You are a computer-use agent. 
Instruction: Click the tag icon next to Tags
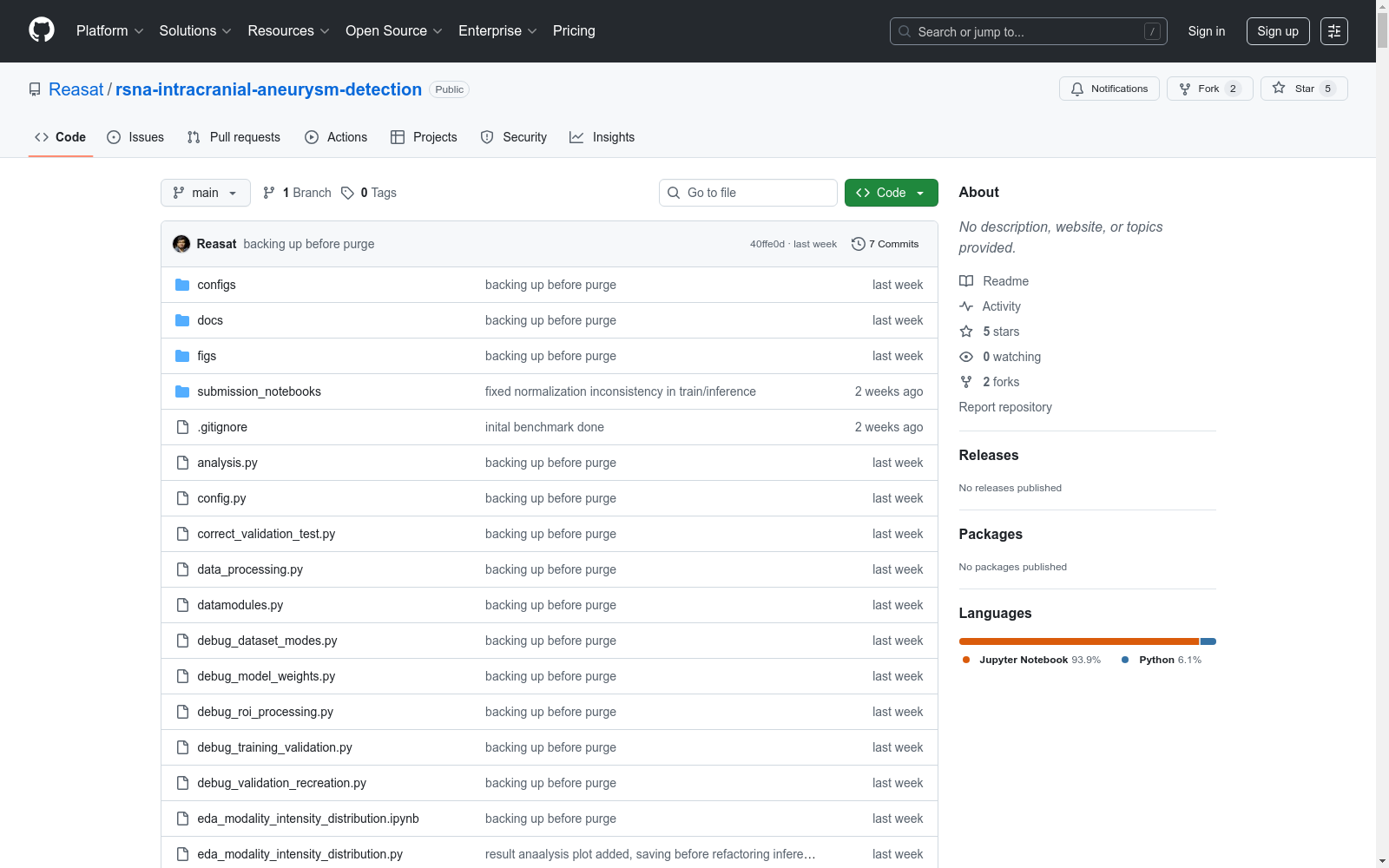pyautogui.click(x=347, y=193)
